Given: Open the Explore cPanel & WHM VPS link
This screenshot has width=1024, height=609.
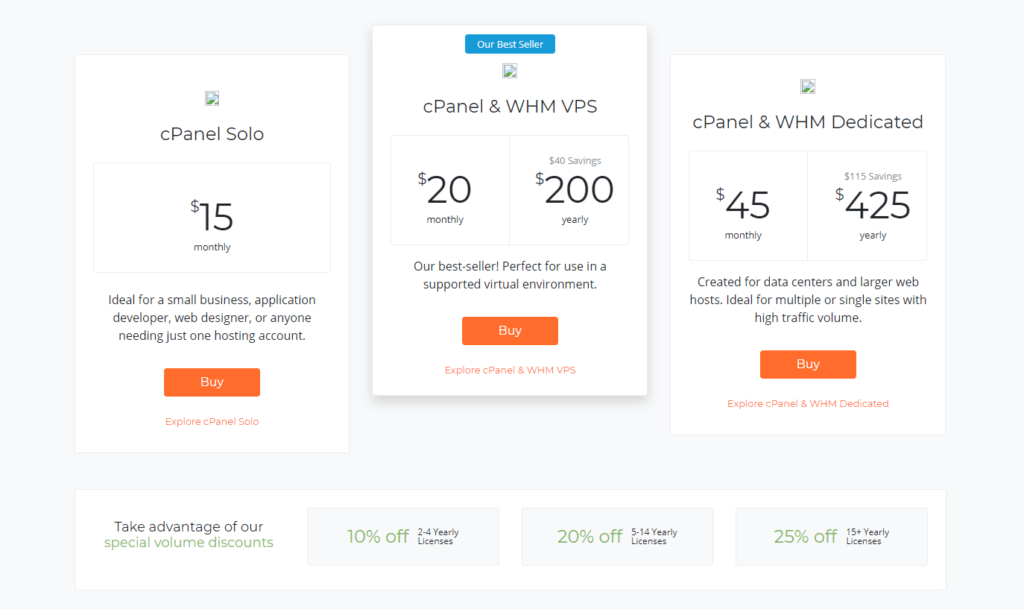Looking at the screenshot, I should (510, 370).
